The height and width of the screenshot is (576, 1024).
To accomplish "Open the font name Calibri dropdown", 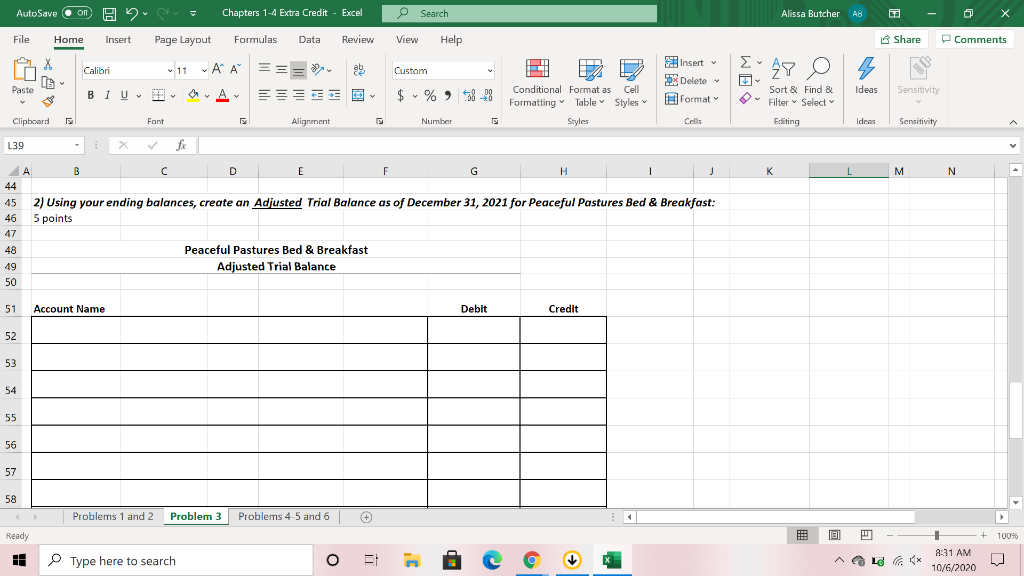I will tap(170, 71).
